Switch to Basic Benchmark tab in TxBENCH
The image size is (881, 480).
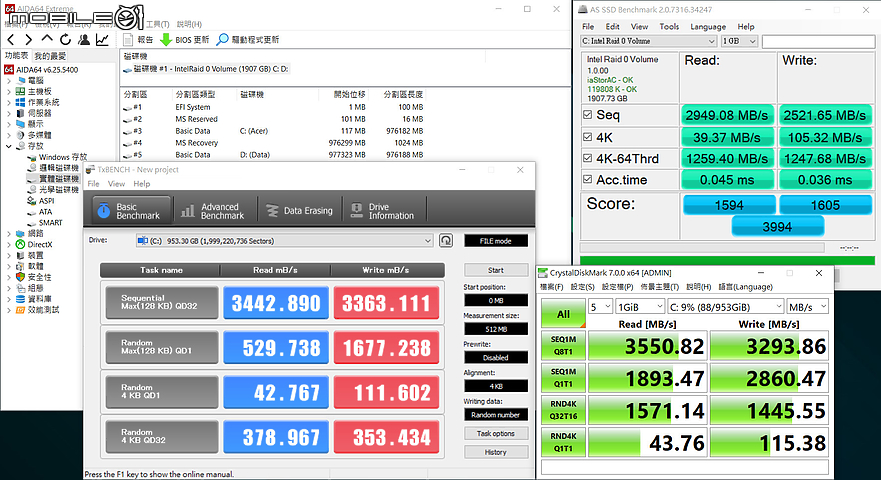coord(129,211)
